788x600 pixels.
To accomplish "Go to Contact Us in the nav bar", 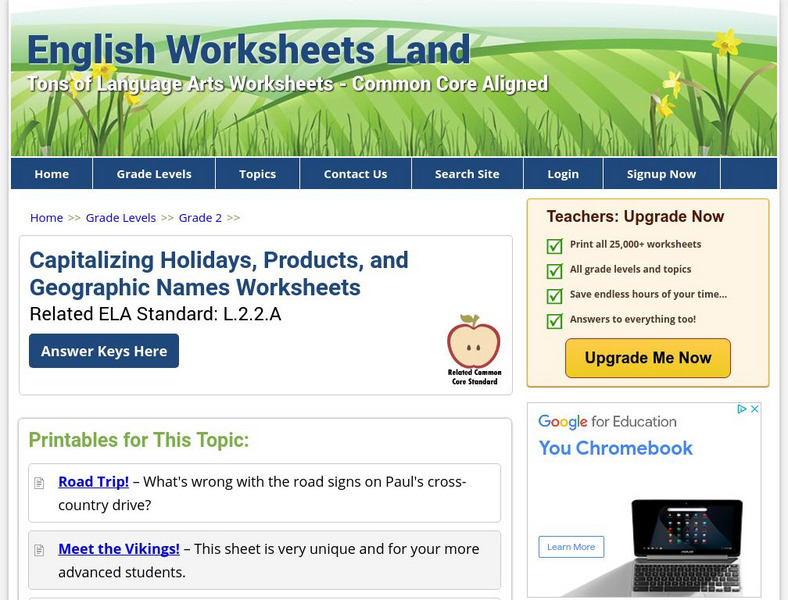I will [x=355, y=174].
